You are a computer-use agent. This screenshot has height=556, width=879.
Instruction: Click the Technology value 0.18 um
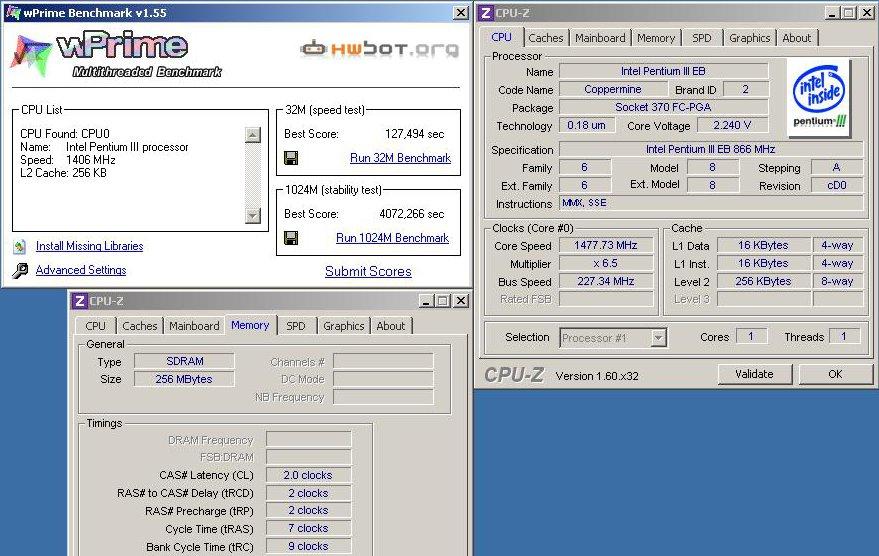(x=587, y=126)
